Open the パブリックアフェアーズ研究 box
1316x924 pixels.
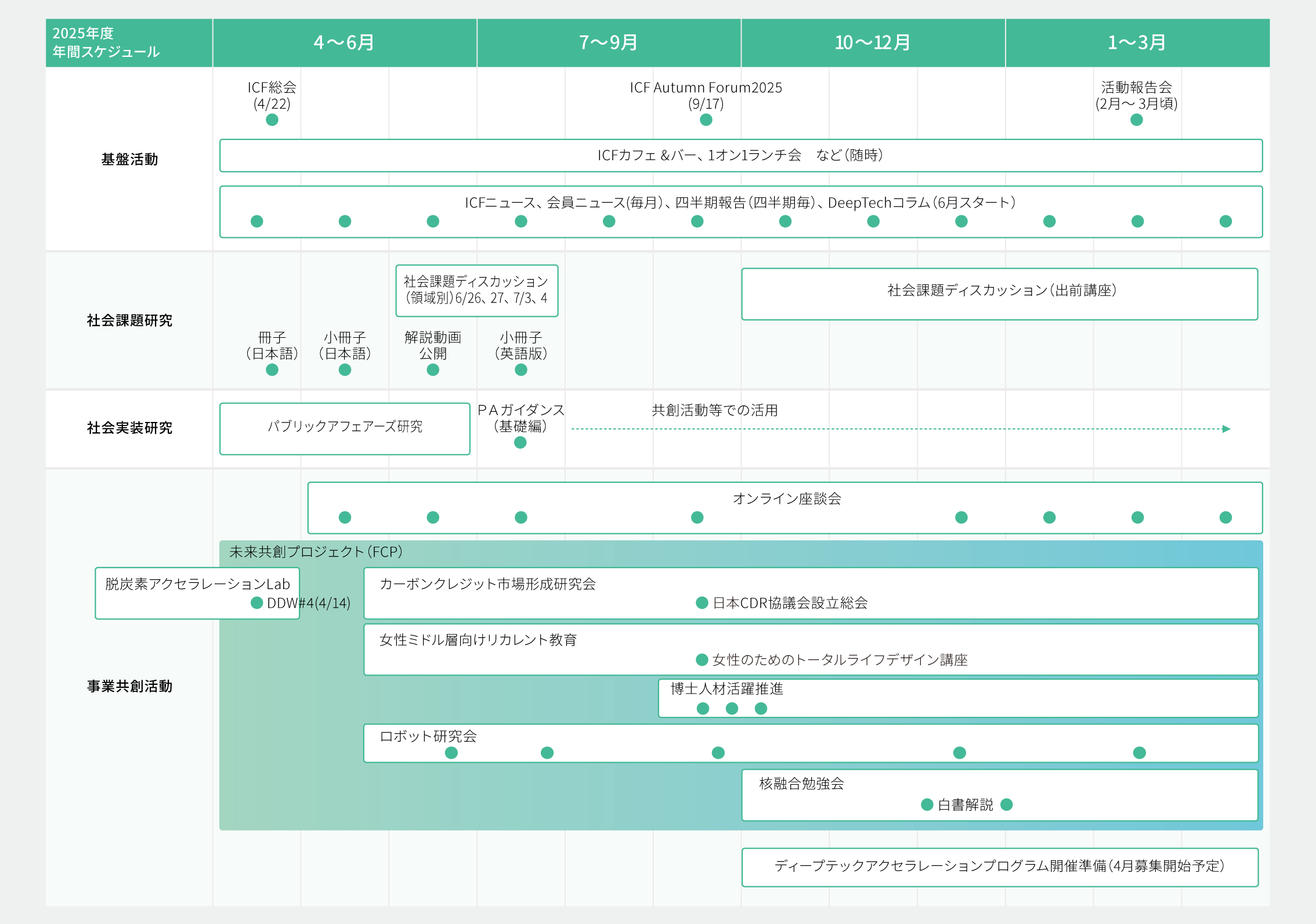pyautogui.click(x=345, y=428)
